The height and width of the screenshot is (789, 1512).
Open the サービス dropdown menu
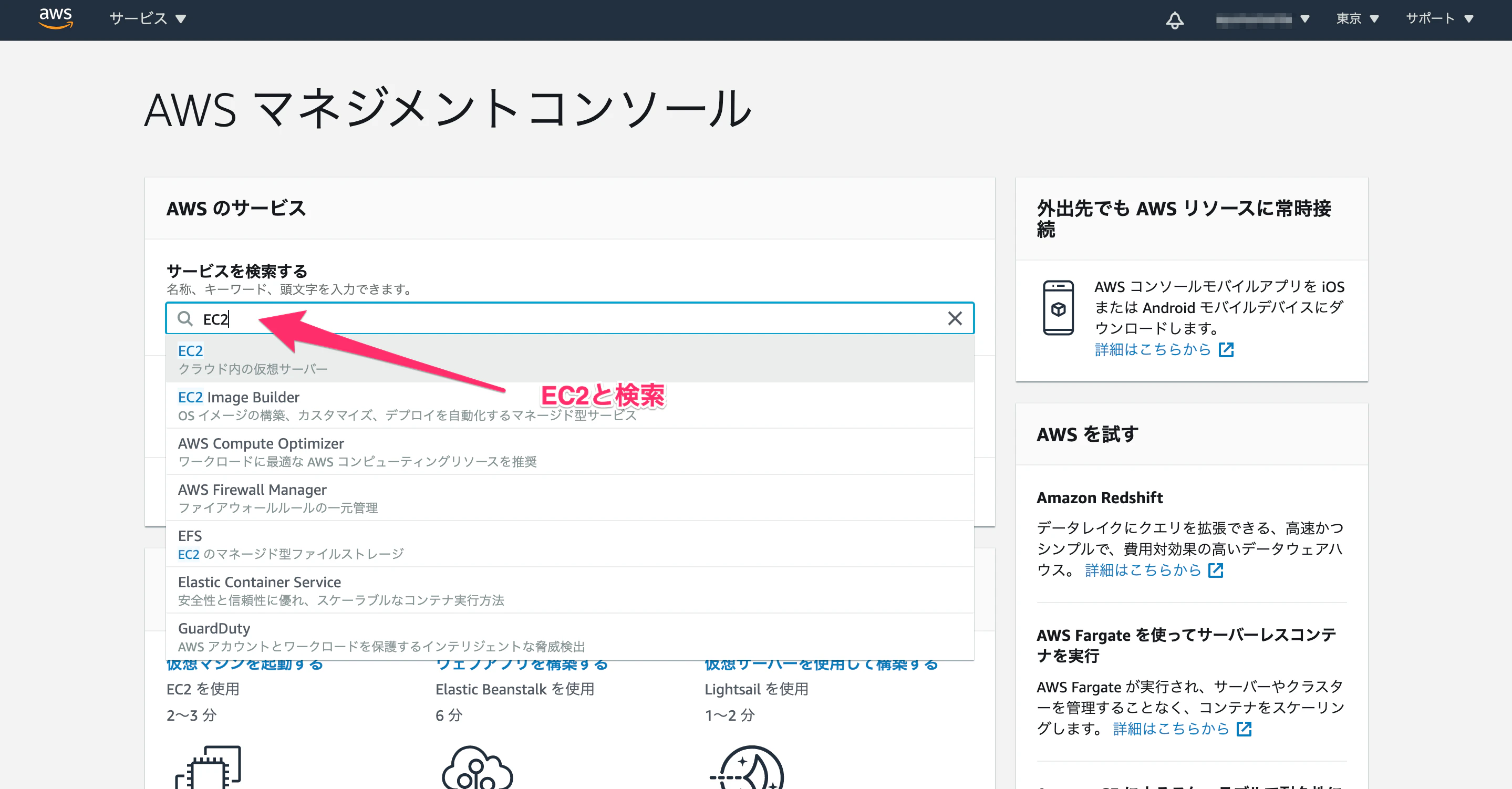pos(148,19)
